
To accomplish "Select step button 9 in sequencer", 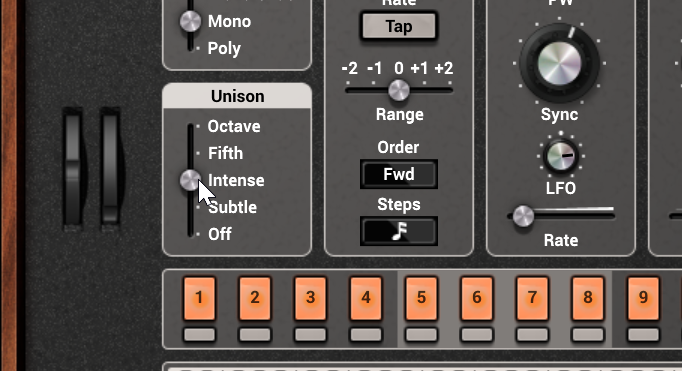I will click(x=643, y=298).
